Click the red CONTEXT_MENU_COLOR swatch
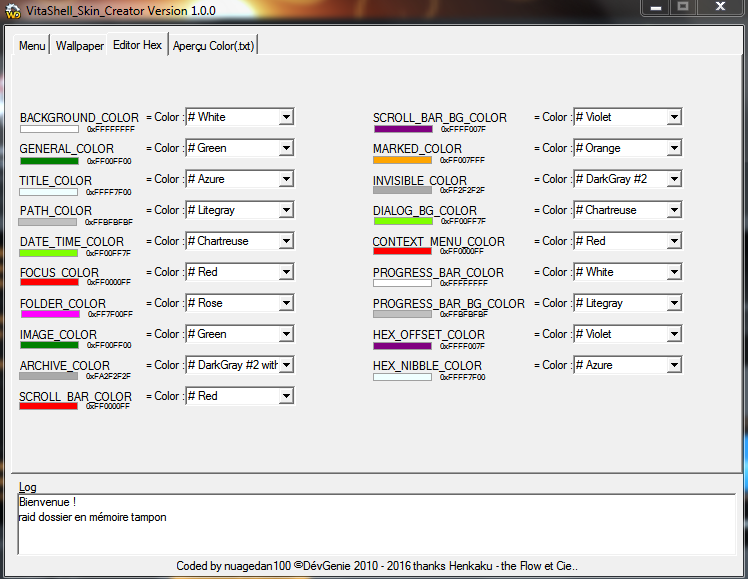The height and width of the screenshot is (579, 748). [x=403, y=251]
